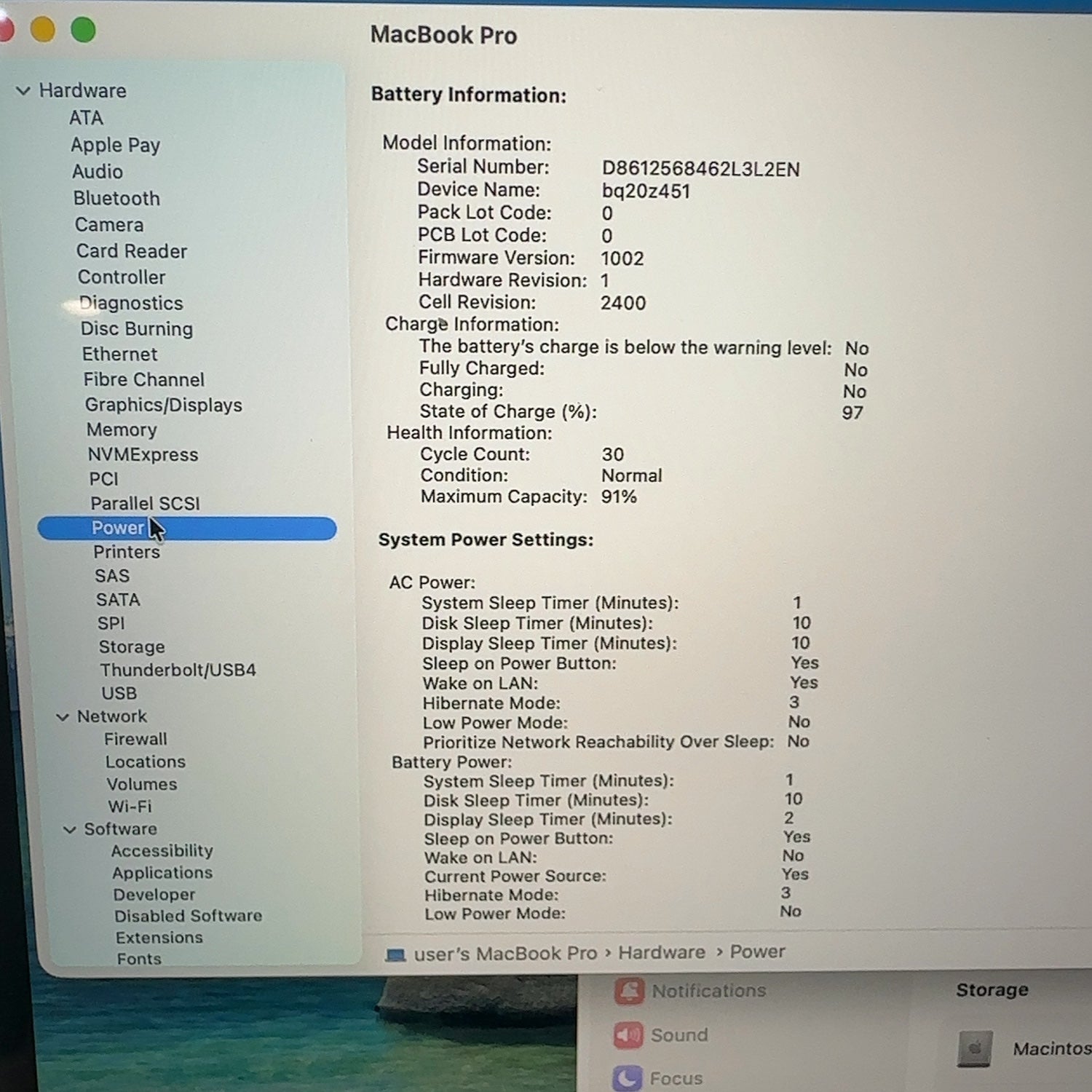Click the Cycle Count value 30

point(613,454)
